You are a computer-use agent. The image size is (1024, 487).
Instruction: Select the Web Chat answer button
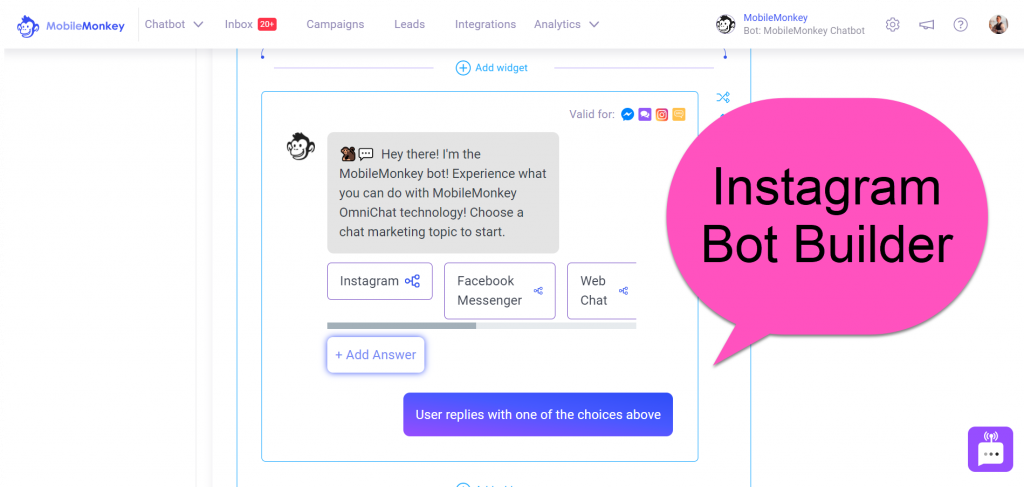point(601,291)
